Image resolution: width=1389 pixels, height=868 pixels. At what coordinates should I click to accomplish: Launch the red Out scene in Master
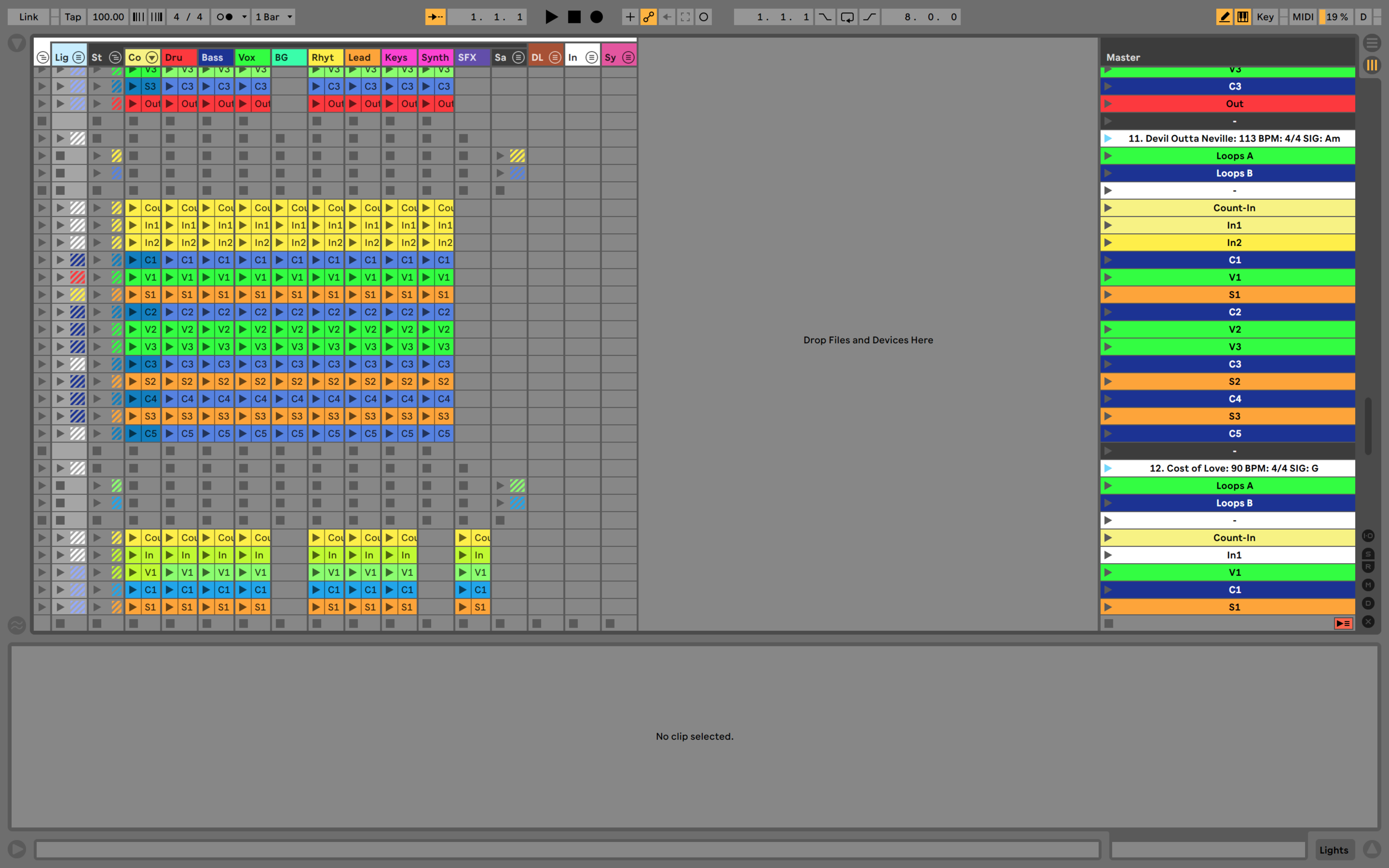(1108, 104)
